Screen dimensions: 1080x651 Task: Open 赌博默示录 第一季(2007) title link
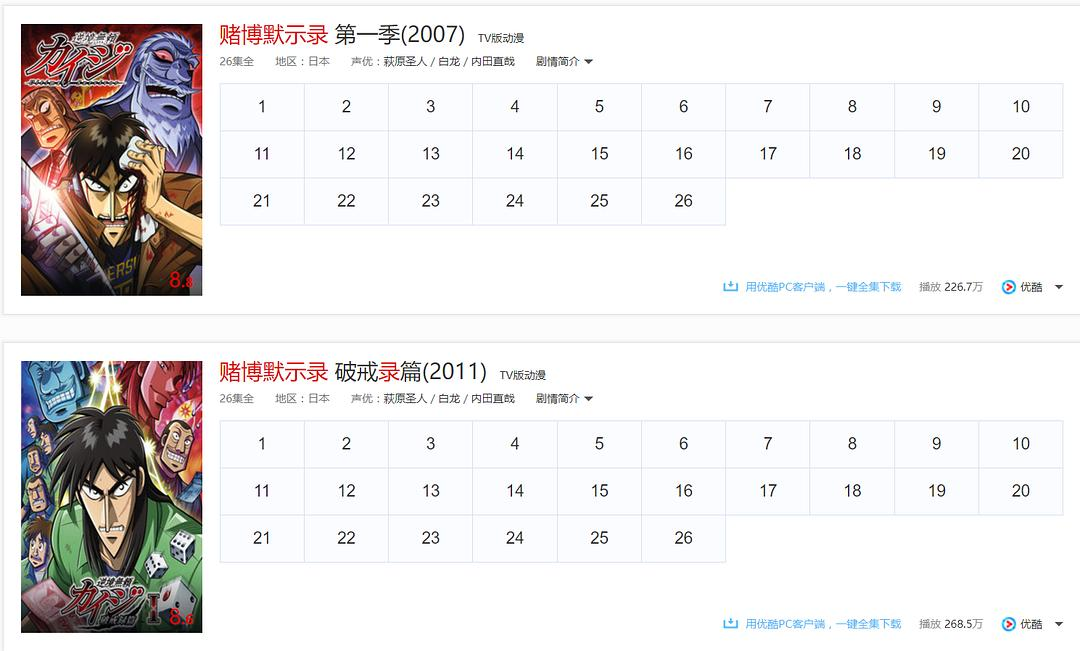342,35
